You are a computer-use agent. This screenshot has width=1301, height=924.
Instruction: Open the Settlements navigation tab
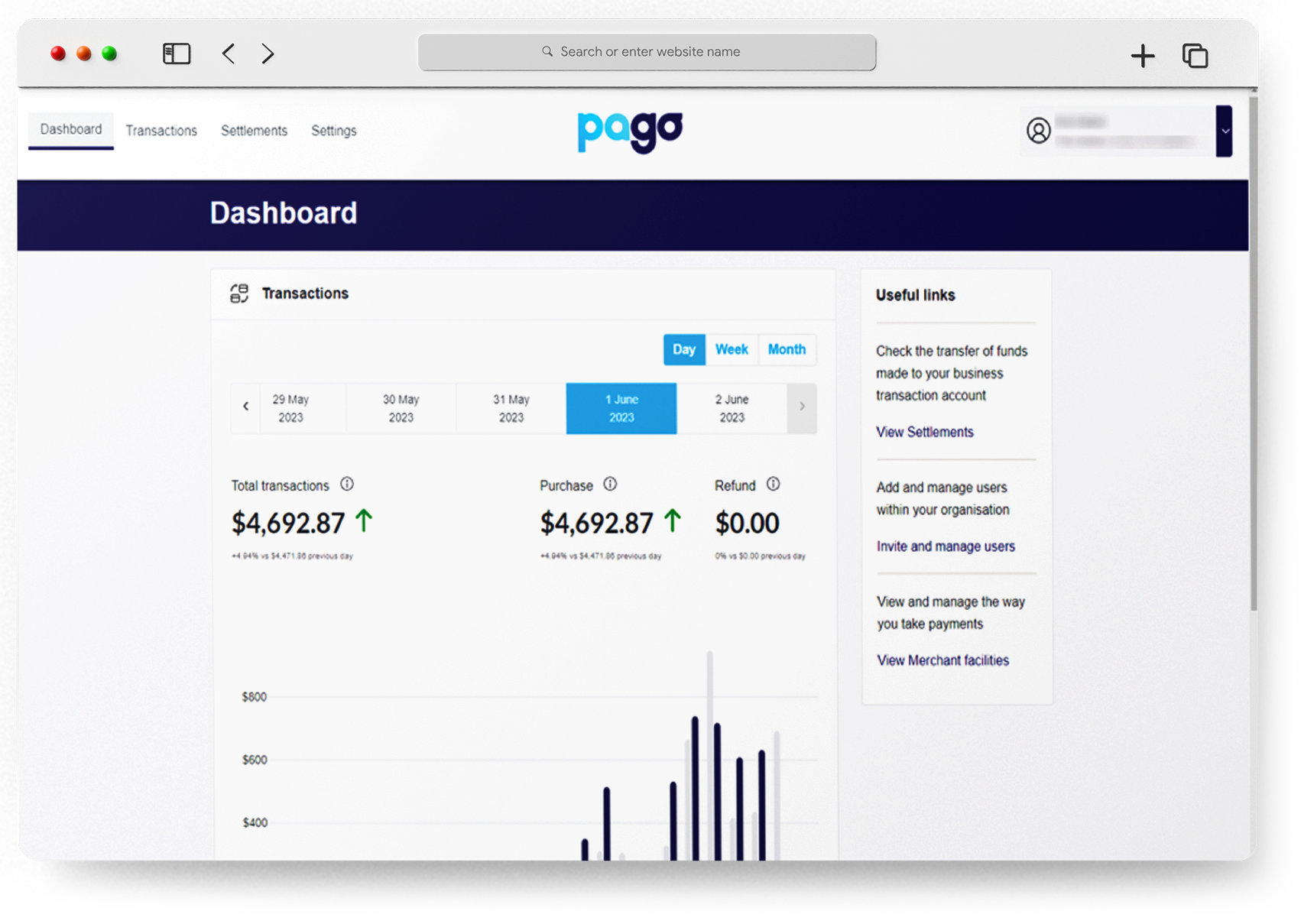tap(254, 130)
